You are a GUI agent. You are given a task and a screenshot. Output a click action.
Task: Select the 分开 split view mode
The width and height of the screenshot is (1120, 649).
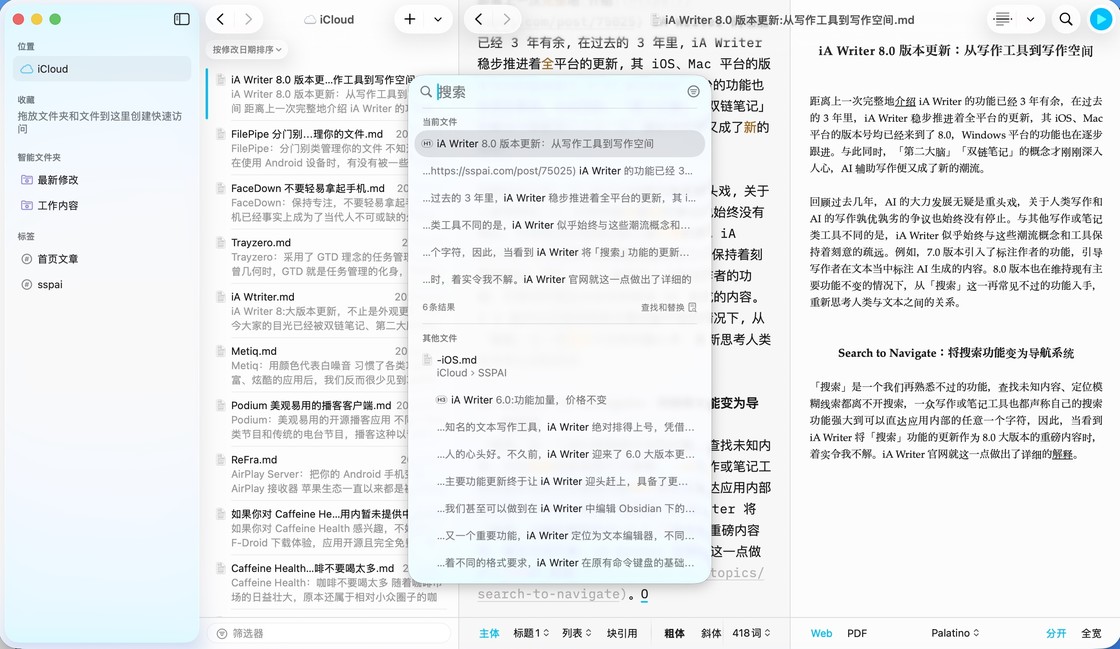coord(1056,633)
